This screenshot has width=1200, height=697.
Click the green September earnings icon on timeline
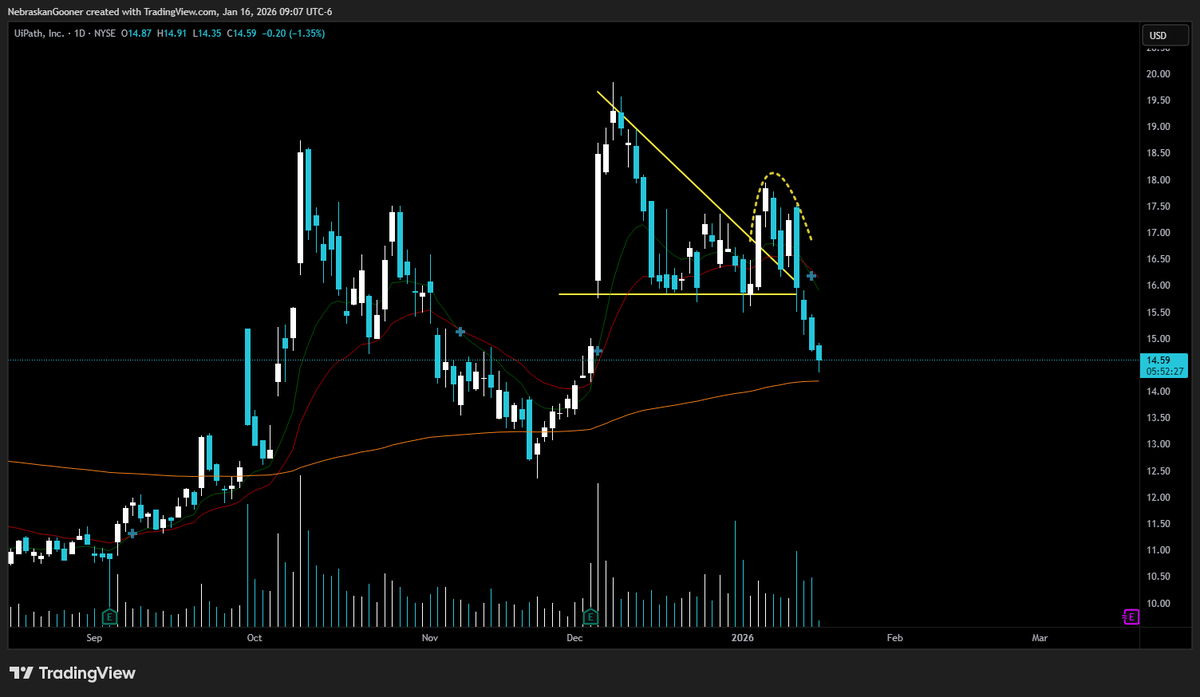click(110, 618)
